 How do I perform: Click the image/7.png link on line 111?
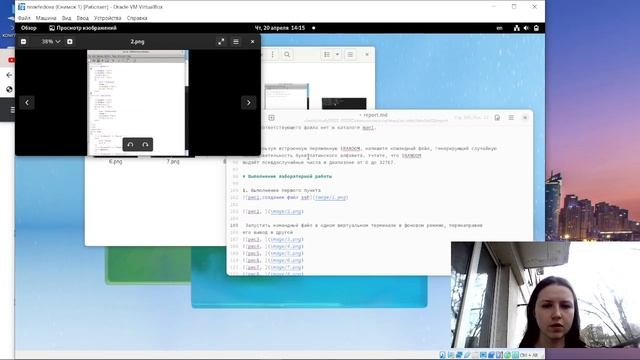click(x=286, y=267)
